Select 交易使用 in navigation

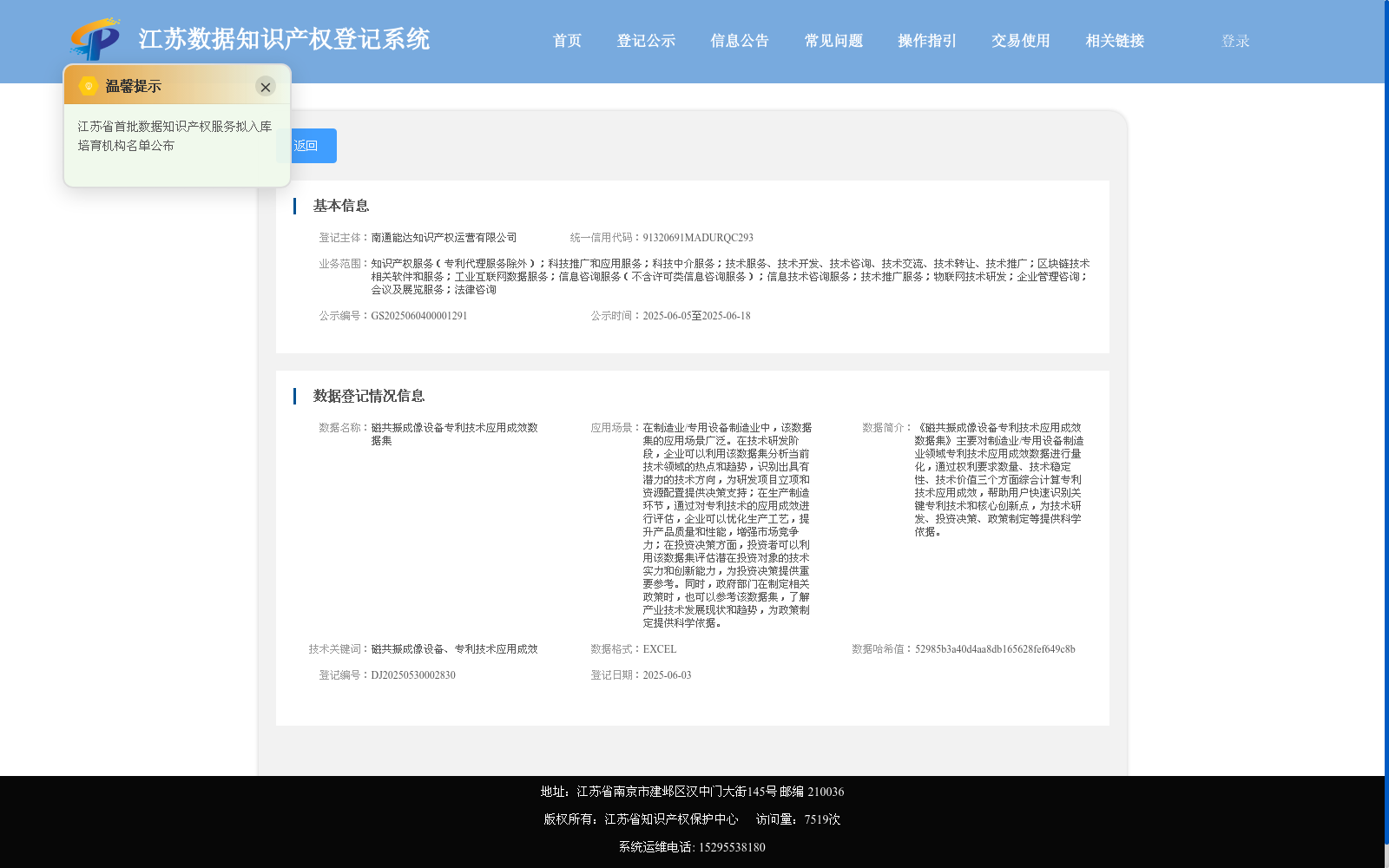(x=1021, y=41)
